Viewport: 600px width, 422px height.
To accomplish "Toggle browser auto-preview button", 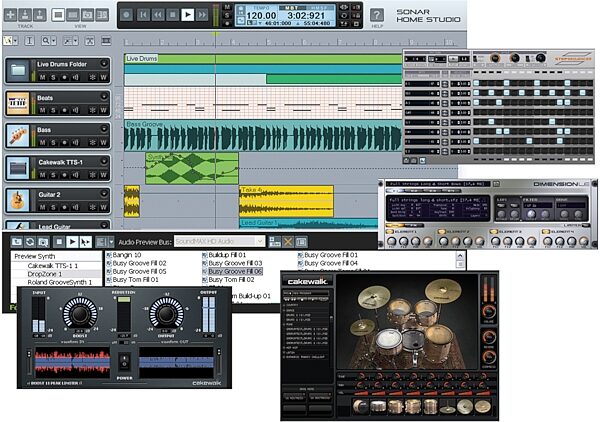I will click(x=85, y=242).
